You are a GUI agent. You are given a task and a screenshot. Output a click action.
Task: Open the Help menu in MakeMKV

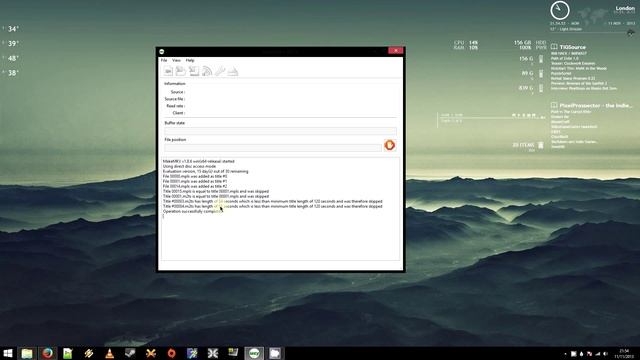click(x=190, y=60)
